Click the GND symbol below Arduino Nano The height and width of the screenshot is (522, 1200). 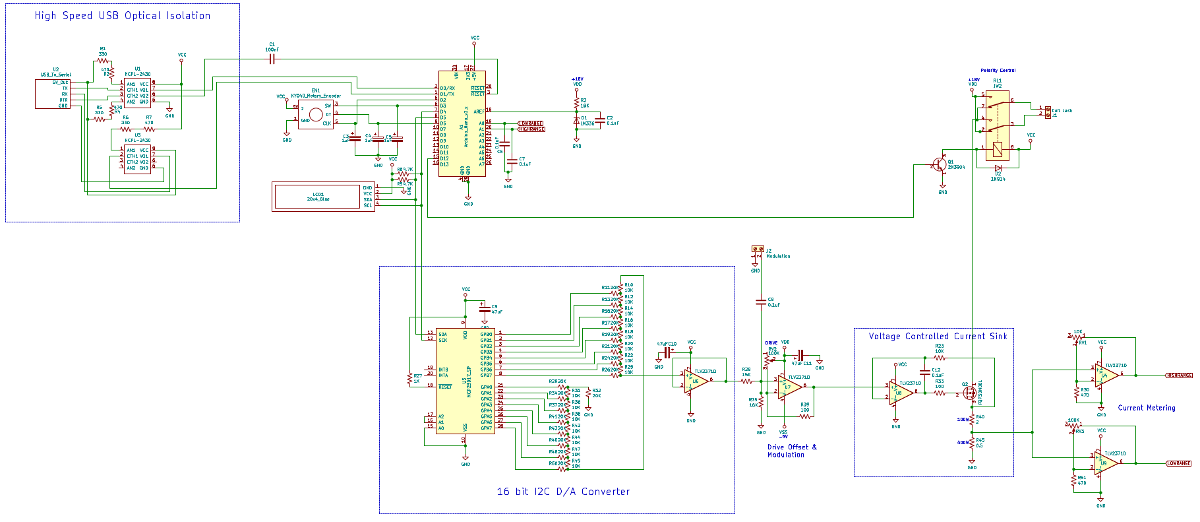pyautogui.click(x=467, y=199)
